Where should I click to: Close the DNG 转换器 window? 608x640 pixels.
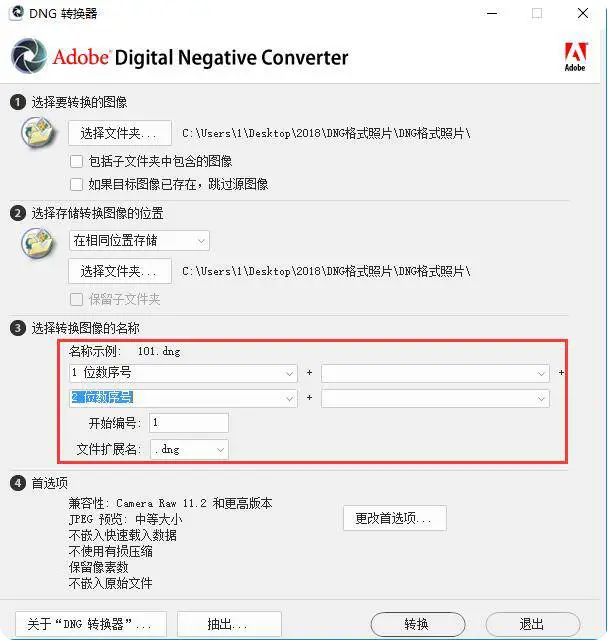pos(583,13)
